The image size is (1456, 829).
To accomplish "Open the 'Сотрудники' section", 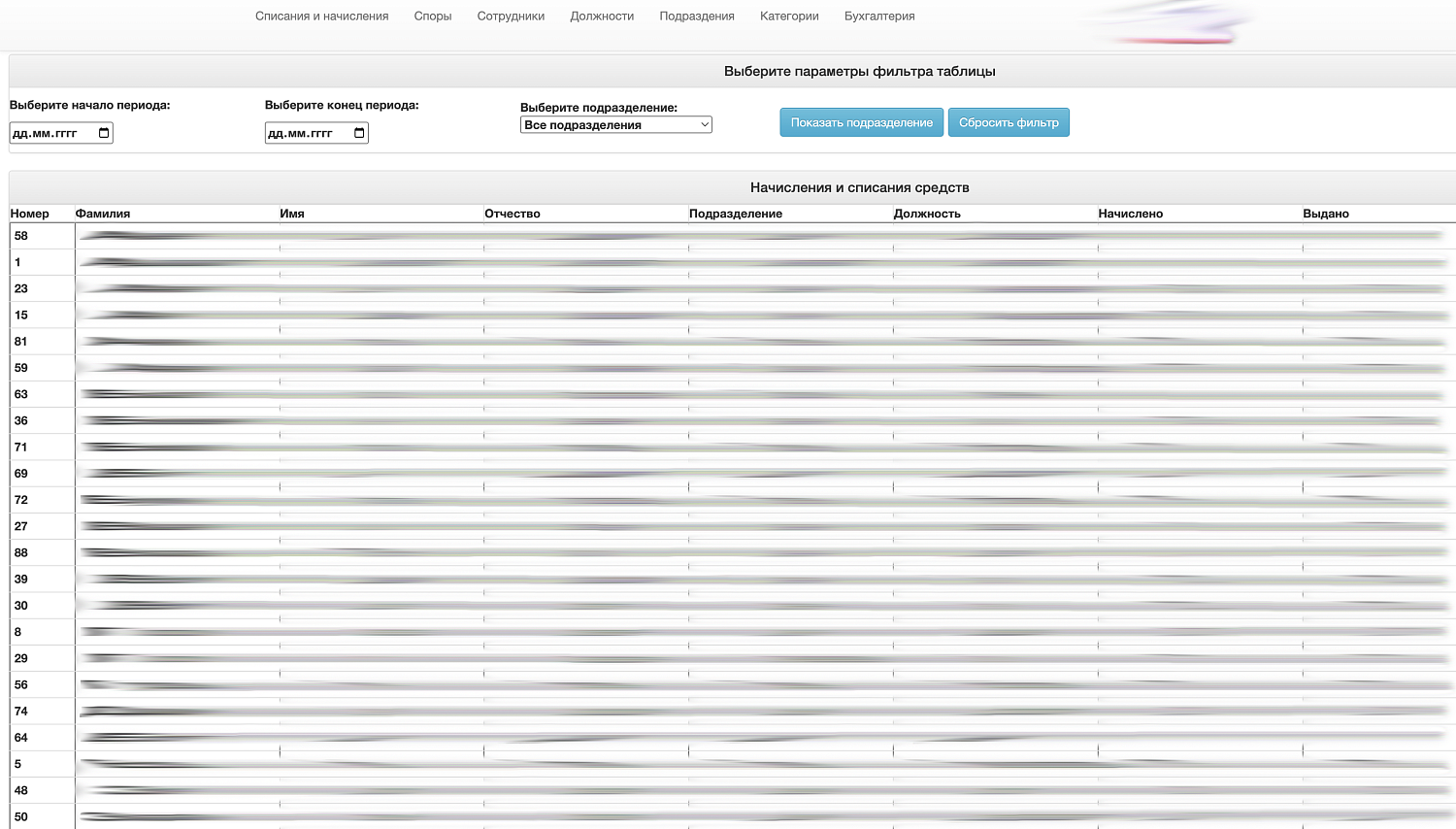I will 511,17.
